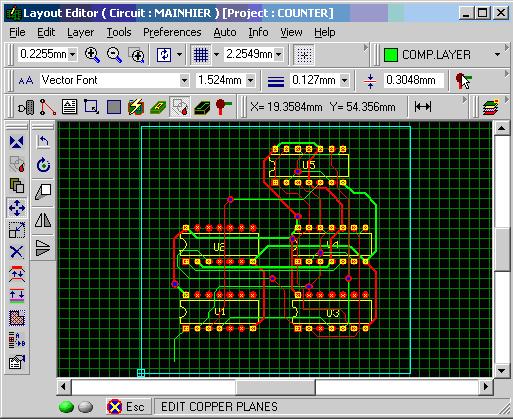Open the 2.2549mm grid size dropdown
This screenshot has width=513, height=419.
pos(279,54)
